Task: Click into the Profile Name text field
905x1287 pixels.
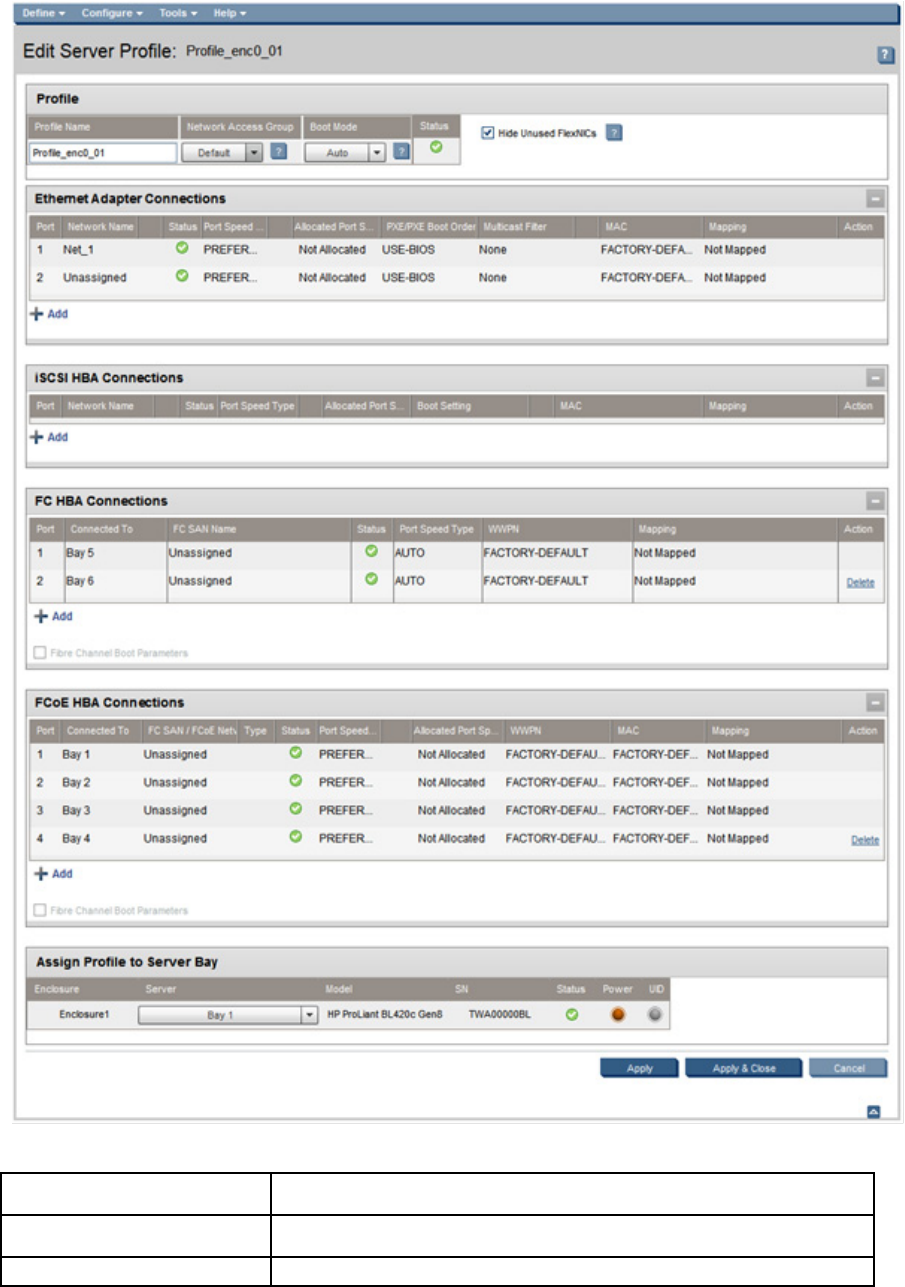Action: [104, 152]
